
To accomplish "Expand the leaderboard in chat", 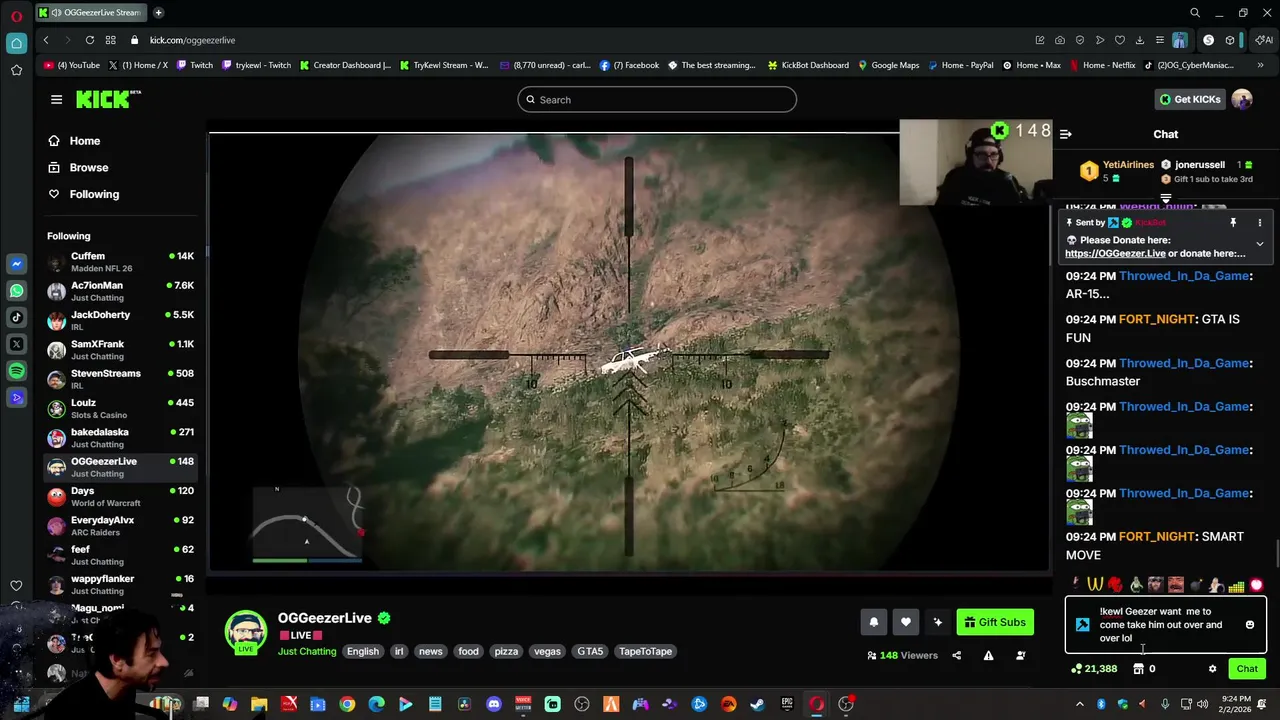I will (1165, 199).
